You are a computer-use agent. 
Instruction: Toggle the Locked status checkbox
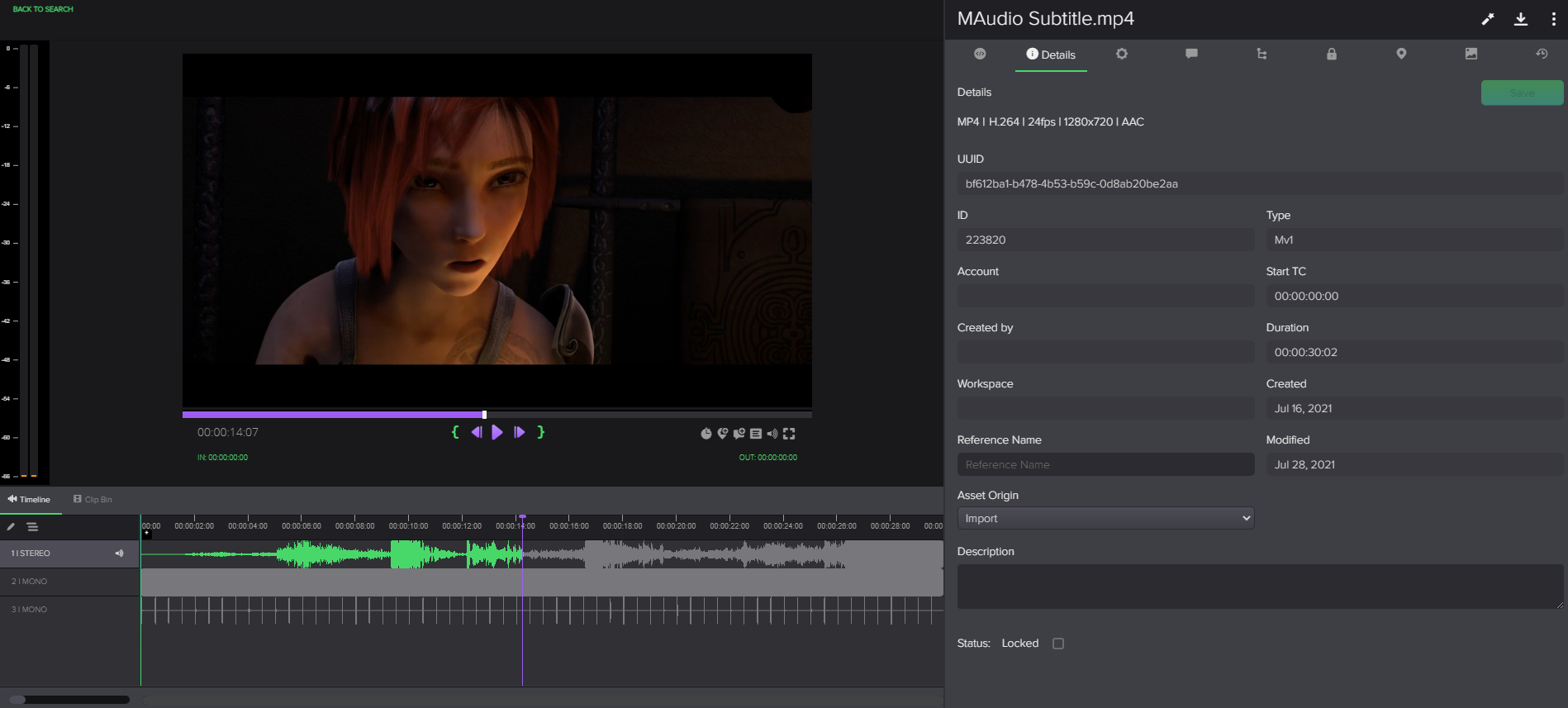tap(1058, 644)
